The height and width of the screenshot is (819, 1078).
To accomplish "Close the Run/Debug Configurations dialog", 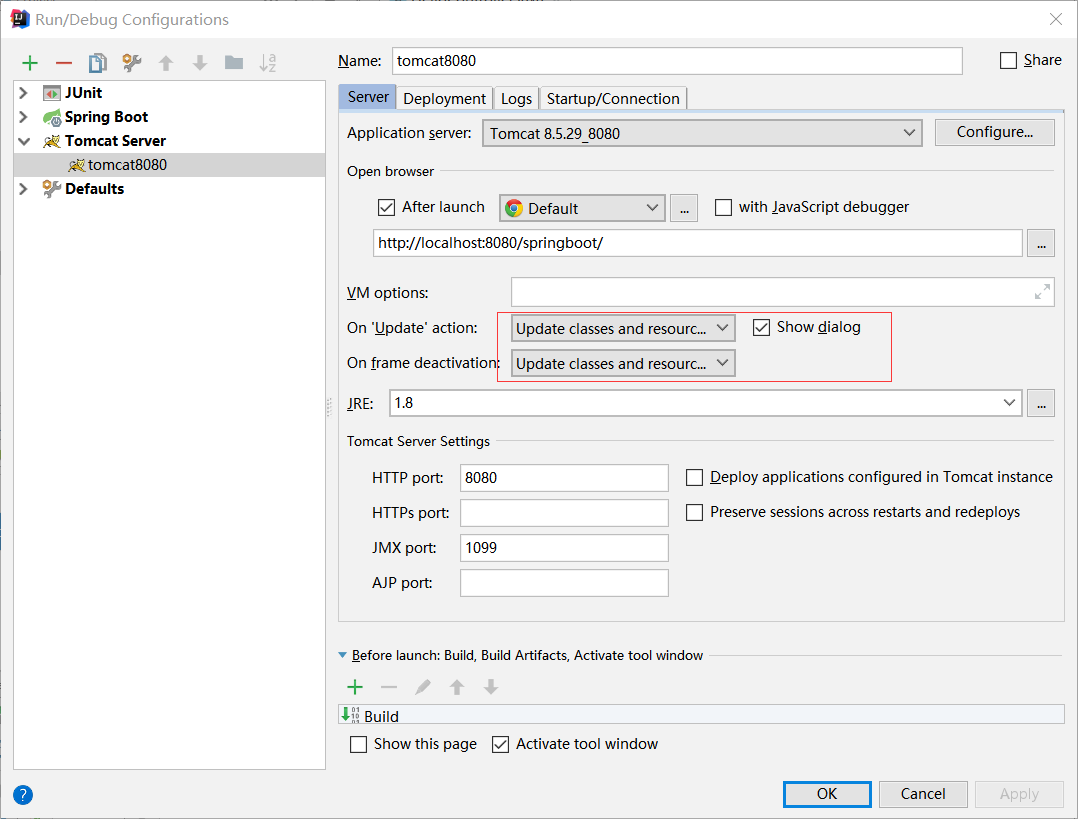I will [x=1056, y=19].
